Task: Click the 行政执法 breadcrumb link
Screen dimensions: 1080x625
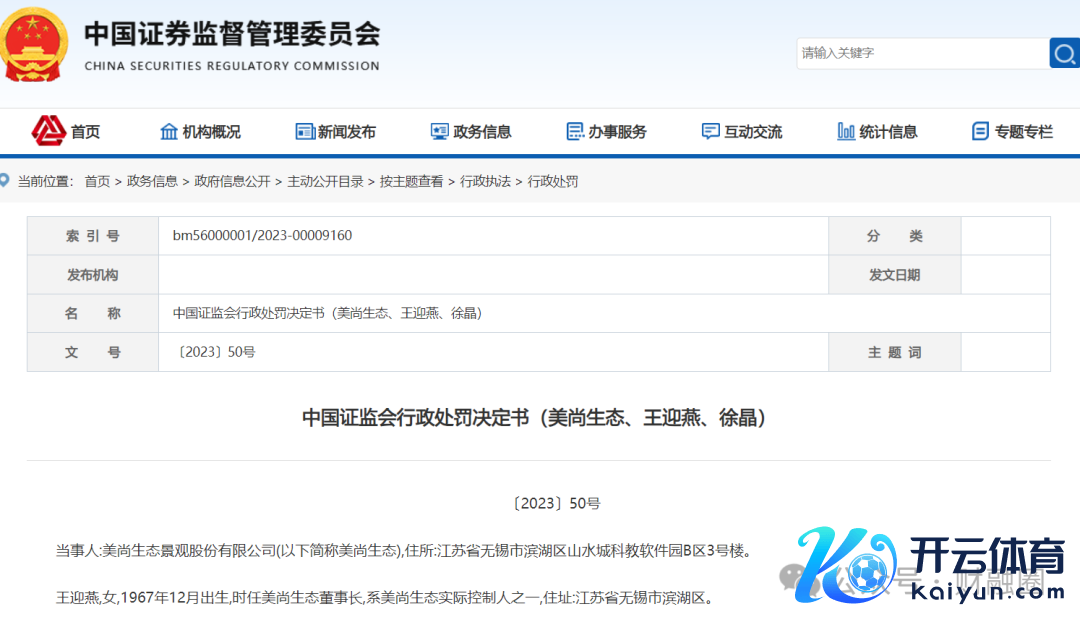Action: tap(485, 181)
